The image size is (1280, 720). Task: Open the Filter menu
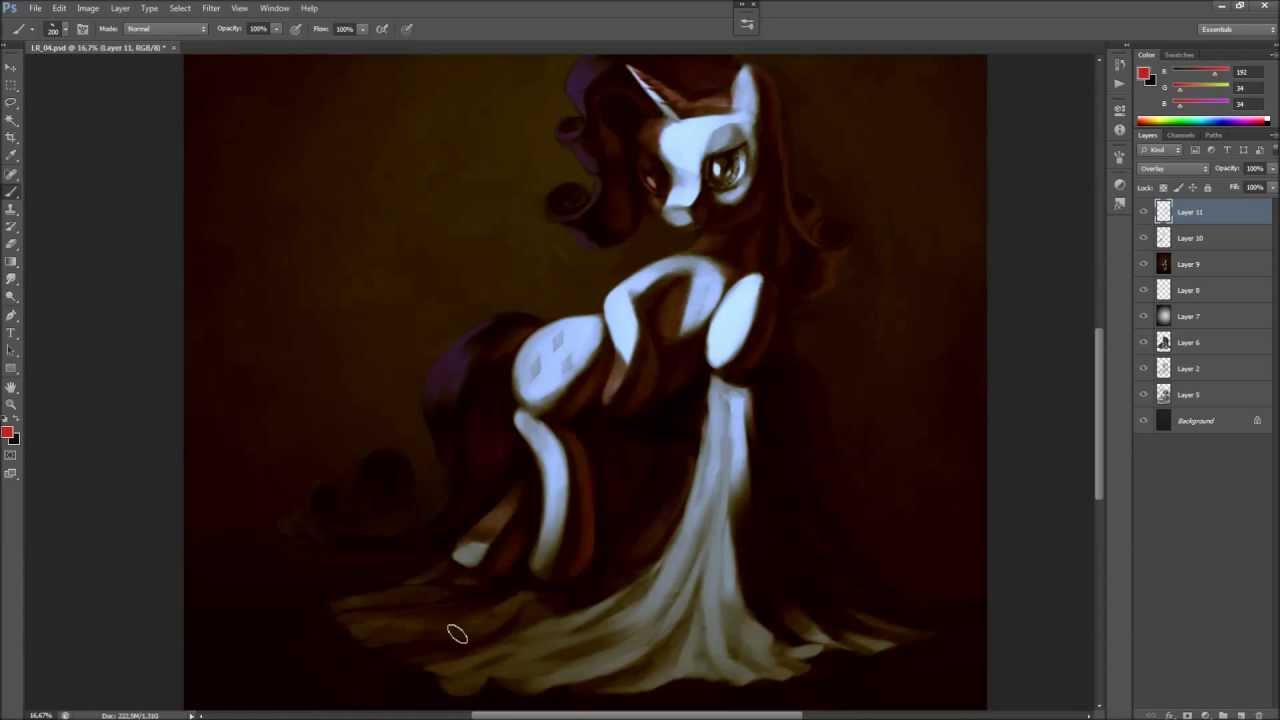(x=211, y=8)
